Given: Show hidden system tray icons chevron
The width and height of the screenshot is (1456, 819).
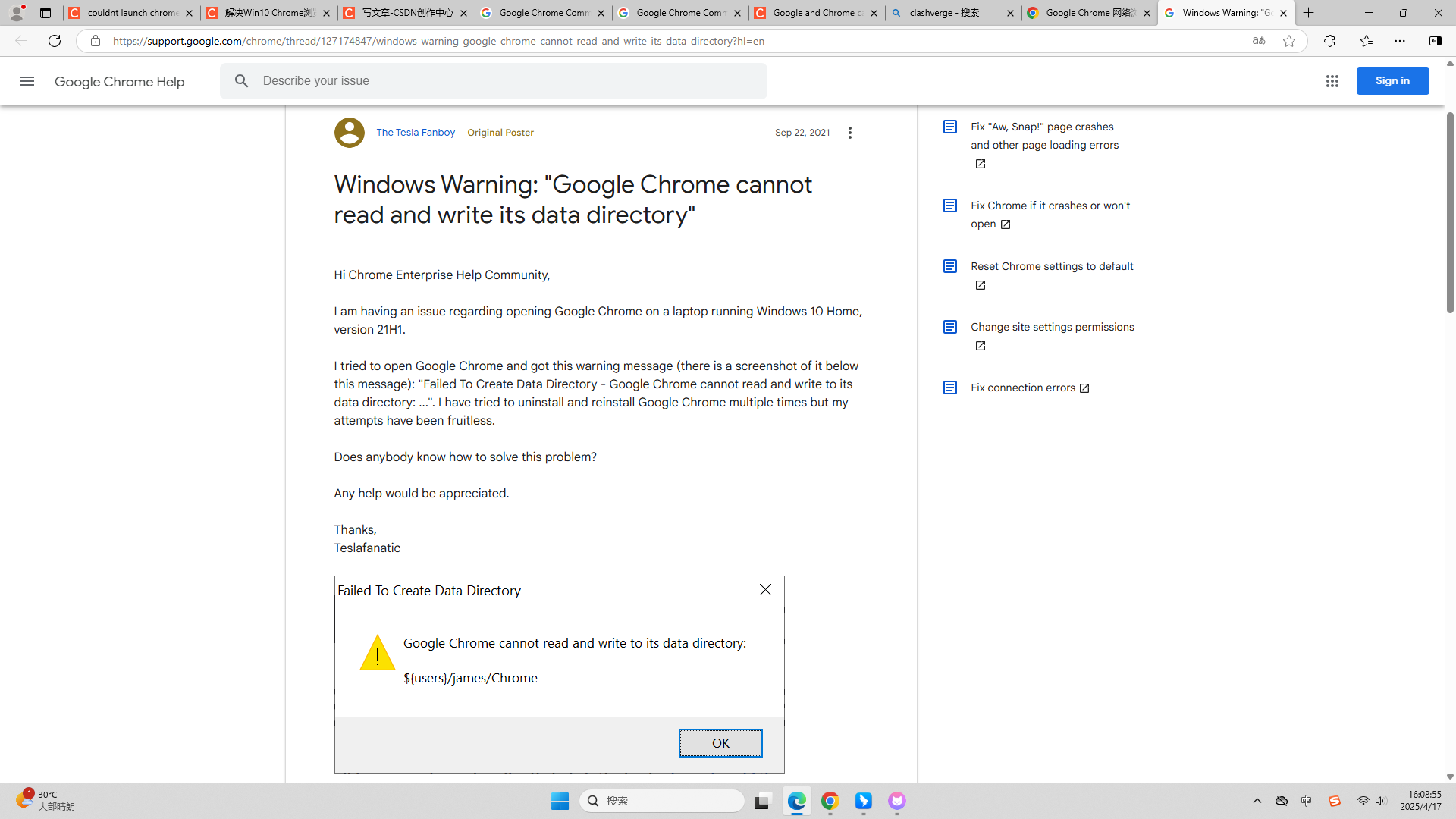Looking at the screenshot, I should tap(1257, 801).
